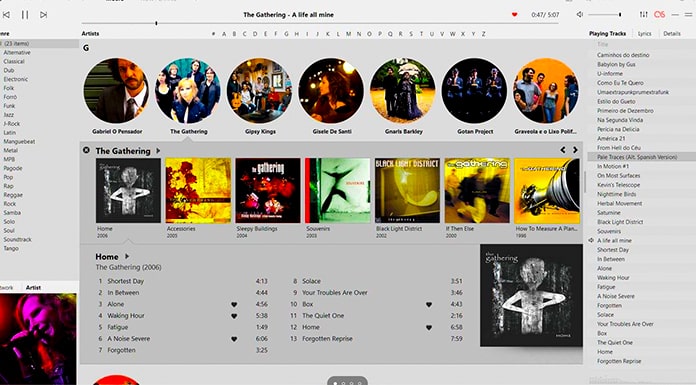This screenshot has width=696, height=385.
Task: Filter by Alternative genre
Action: pyautogui.click(x=17, y=52)
